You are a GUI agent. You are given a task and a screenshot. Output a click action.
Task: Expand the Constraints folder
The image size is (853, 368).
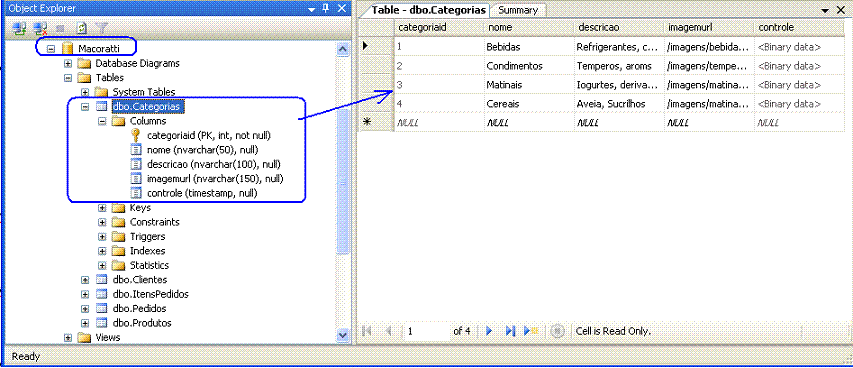point(102,222)
